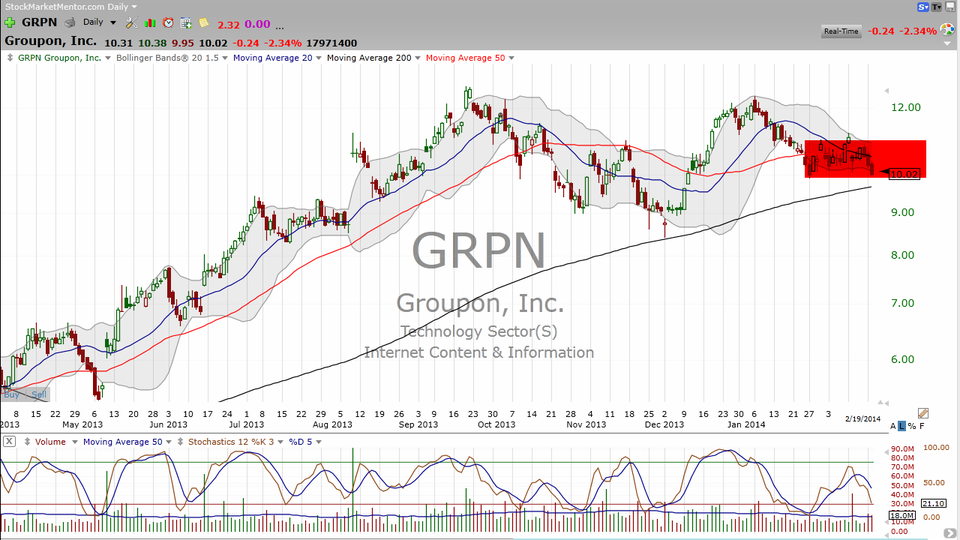This screenshot has width=960, height=540.
Task: Click the Jan 2014 date axis label
Action: (746, 424)
